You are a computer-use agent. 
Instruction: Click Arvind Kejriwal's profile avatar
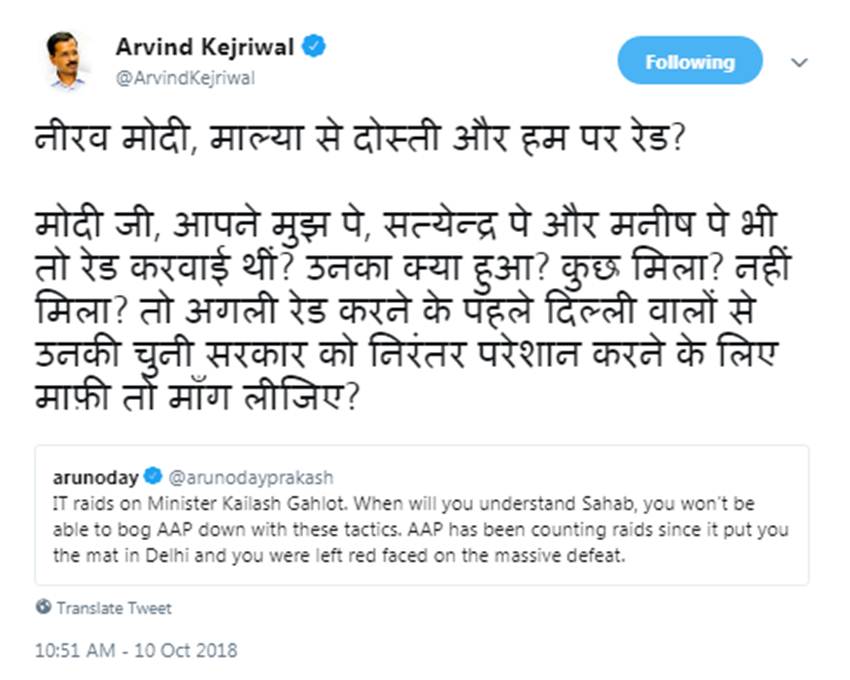coord(67,59)
